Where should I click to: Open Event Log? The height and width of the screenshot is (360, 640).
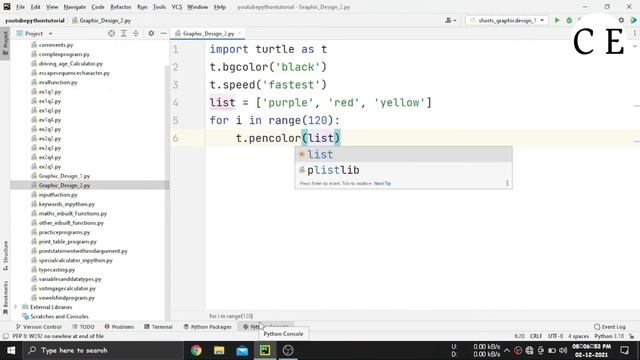point(610,327)
